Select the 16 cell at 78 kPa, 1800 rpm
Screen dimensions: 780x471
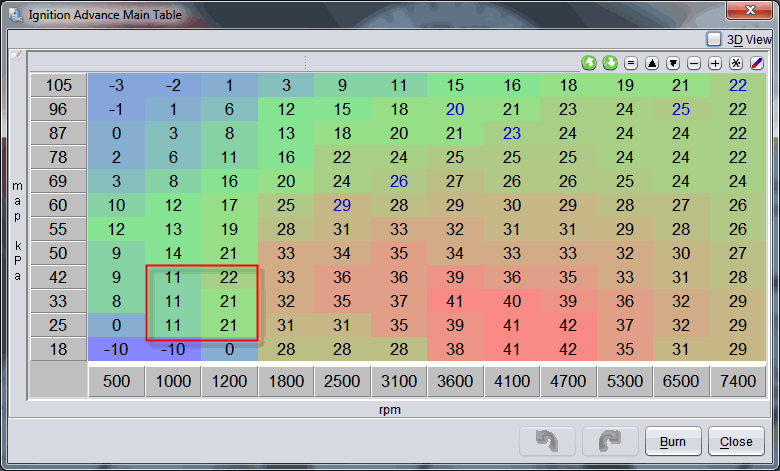point(286,157)
